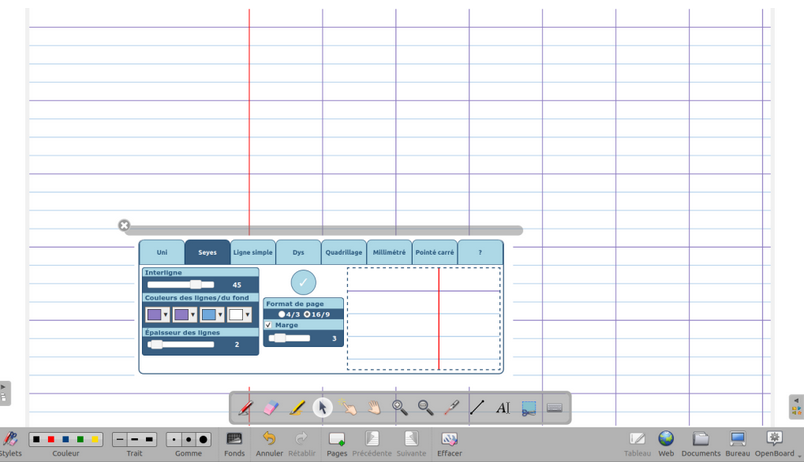804x462 pixels.
Task: Select thin Trait line width
Action: point(119,439)
